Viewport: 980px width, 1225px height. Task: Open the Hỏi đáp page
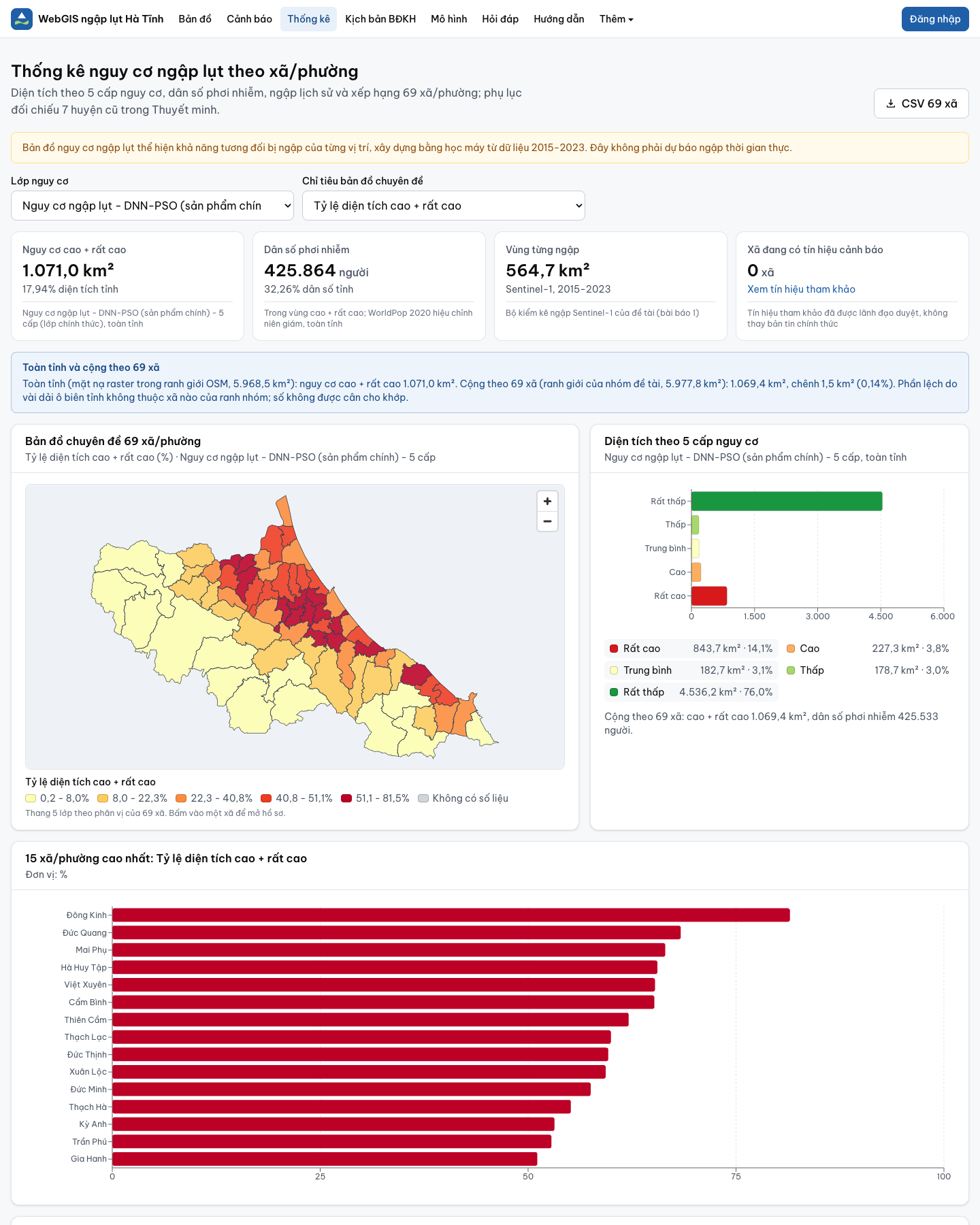point(500,19)
